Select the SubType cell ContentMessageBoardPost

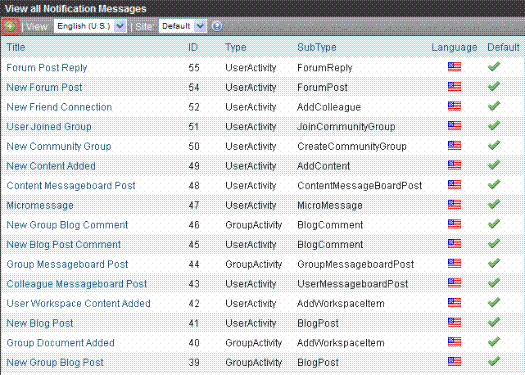[x=360, y=185]
